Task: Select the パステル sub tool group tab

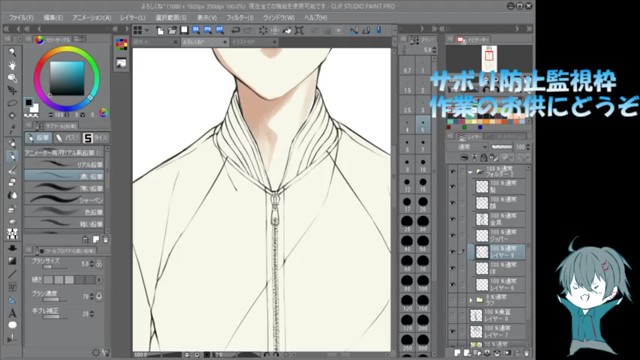Action: click(x=67, y=138)
